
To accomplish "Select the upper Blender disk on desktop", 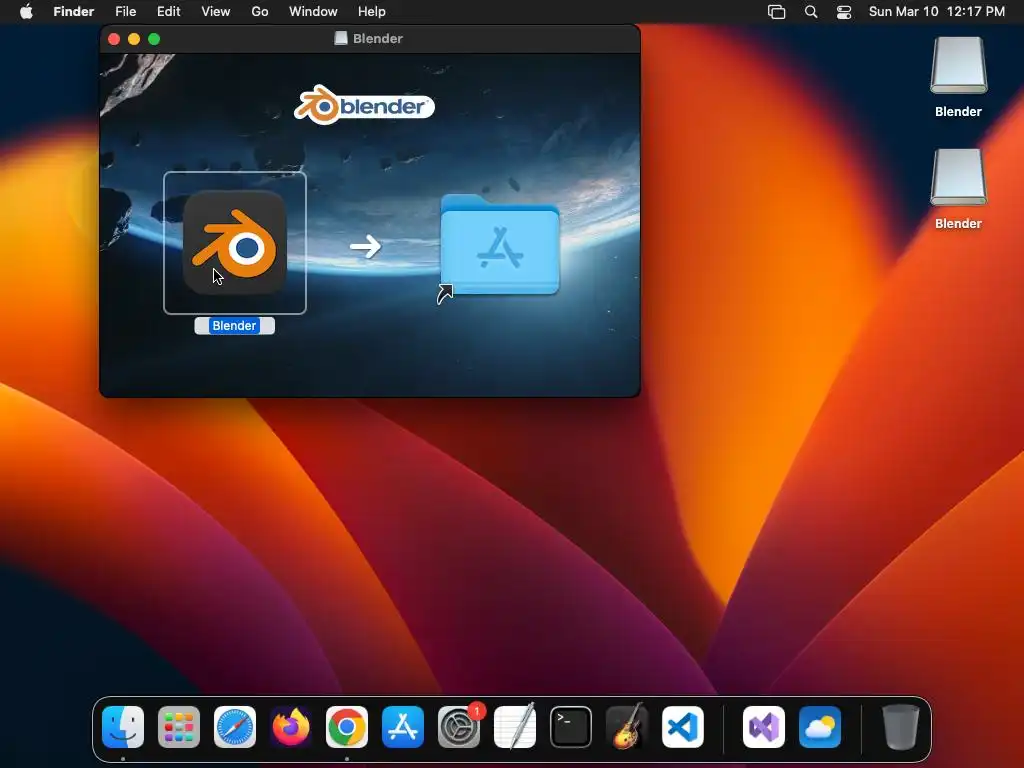I will click(958, 76).
